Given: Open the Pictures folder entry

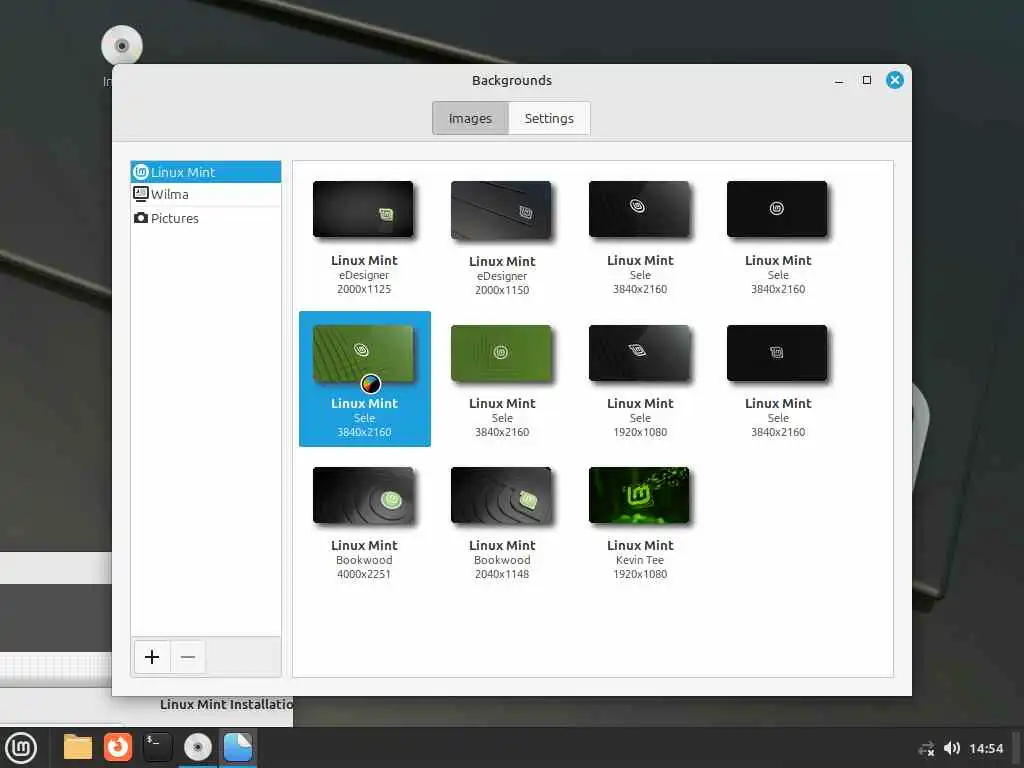Looking at the screenshot, I should click(x=206, y=218).
